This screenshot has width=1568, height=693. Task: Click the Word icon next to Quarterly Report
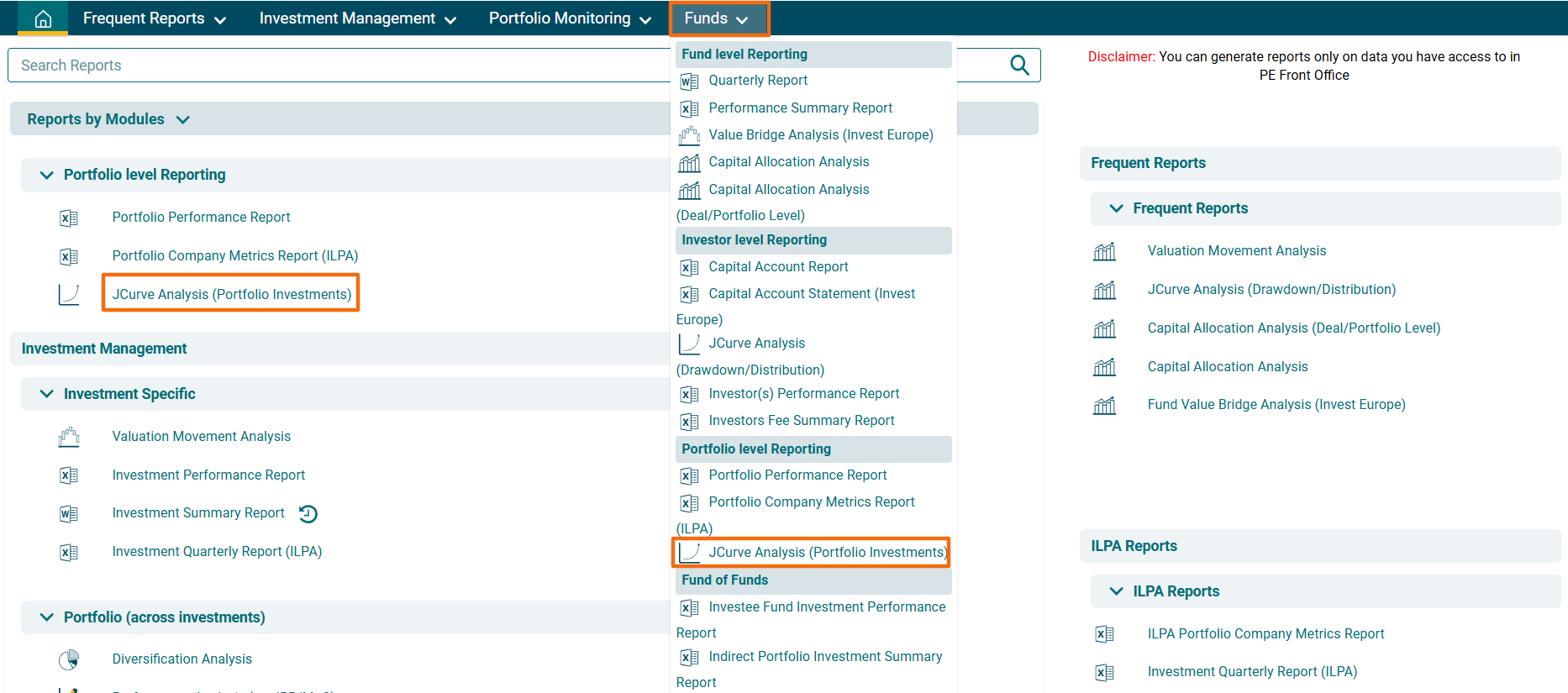coord(689,81)
